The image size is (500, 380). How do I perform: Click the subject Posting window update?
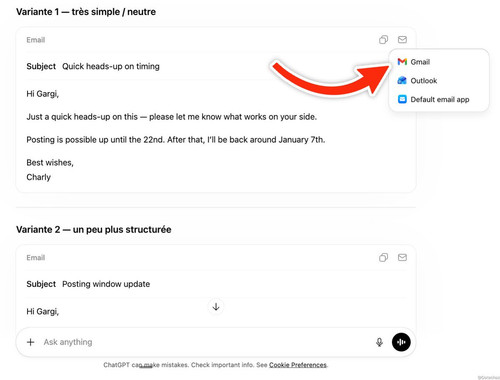pyautogui.click(x=106, y=284)
